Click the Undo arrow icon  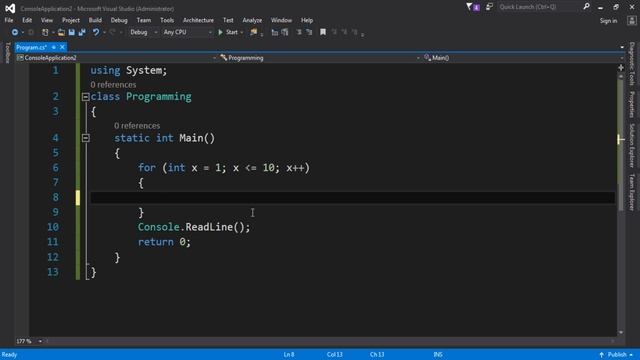click(96, 32)
